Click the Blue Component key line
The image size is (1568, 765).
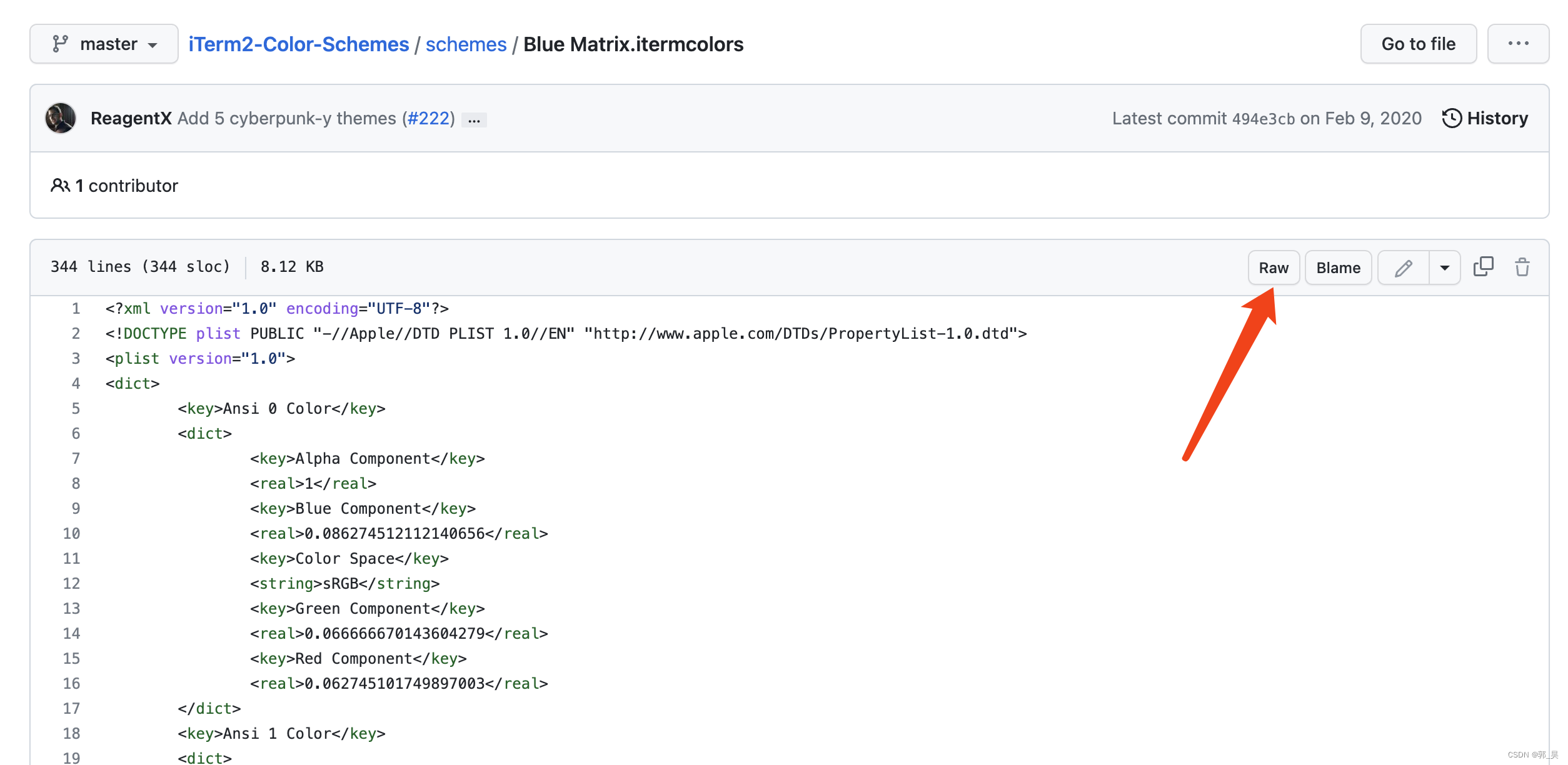coord(363,508)
